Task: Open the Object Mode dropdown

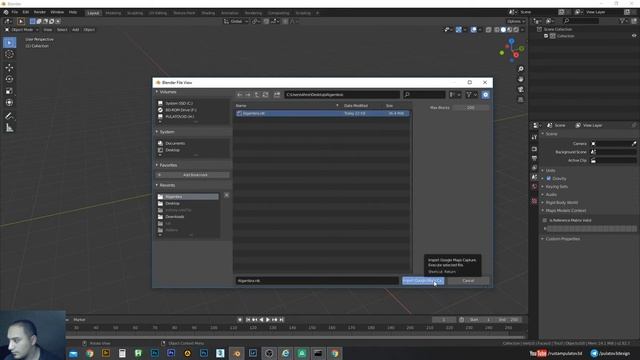Action: coord(22,30)
